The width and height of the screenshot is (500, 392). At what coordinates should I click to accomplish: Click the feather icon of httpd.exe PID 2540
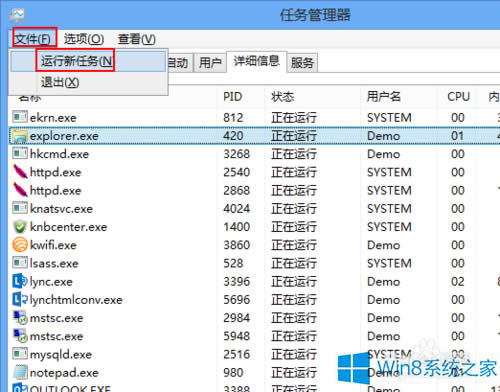tap(20, 172)
